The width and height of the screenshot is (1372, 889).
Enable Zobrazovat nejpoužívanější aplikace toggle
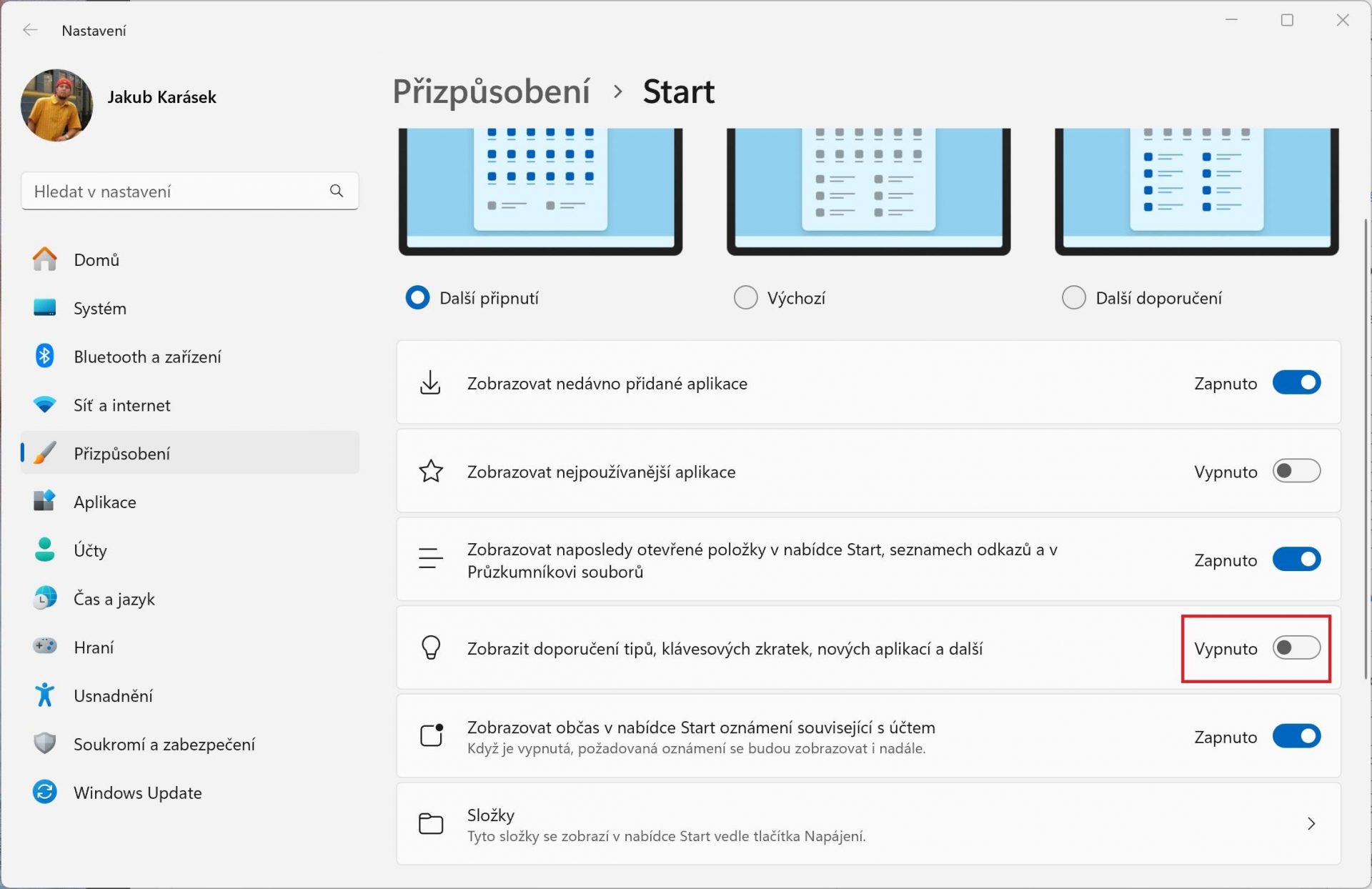coord(1296,471)
